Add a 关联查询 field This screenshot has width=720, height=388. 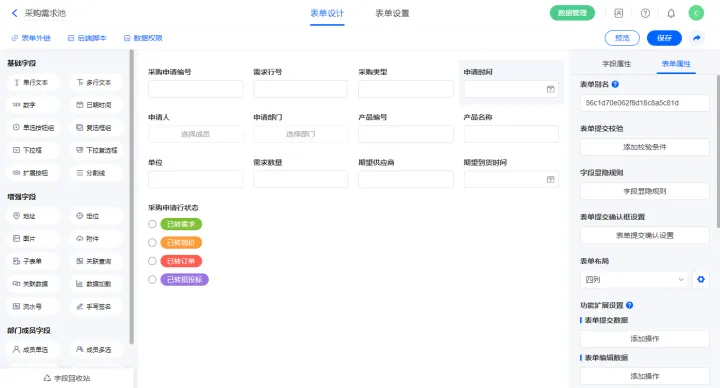(x=96, y=261)
